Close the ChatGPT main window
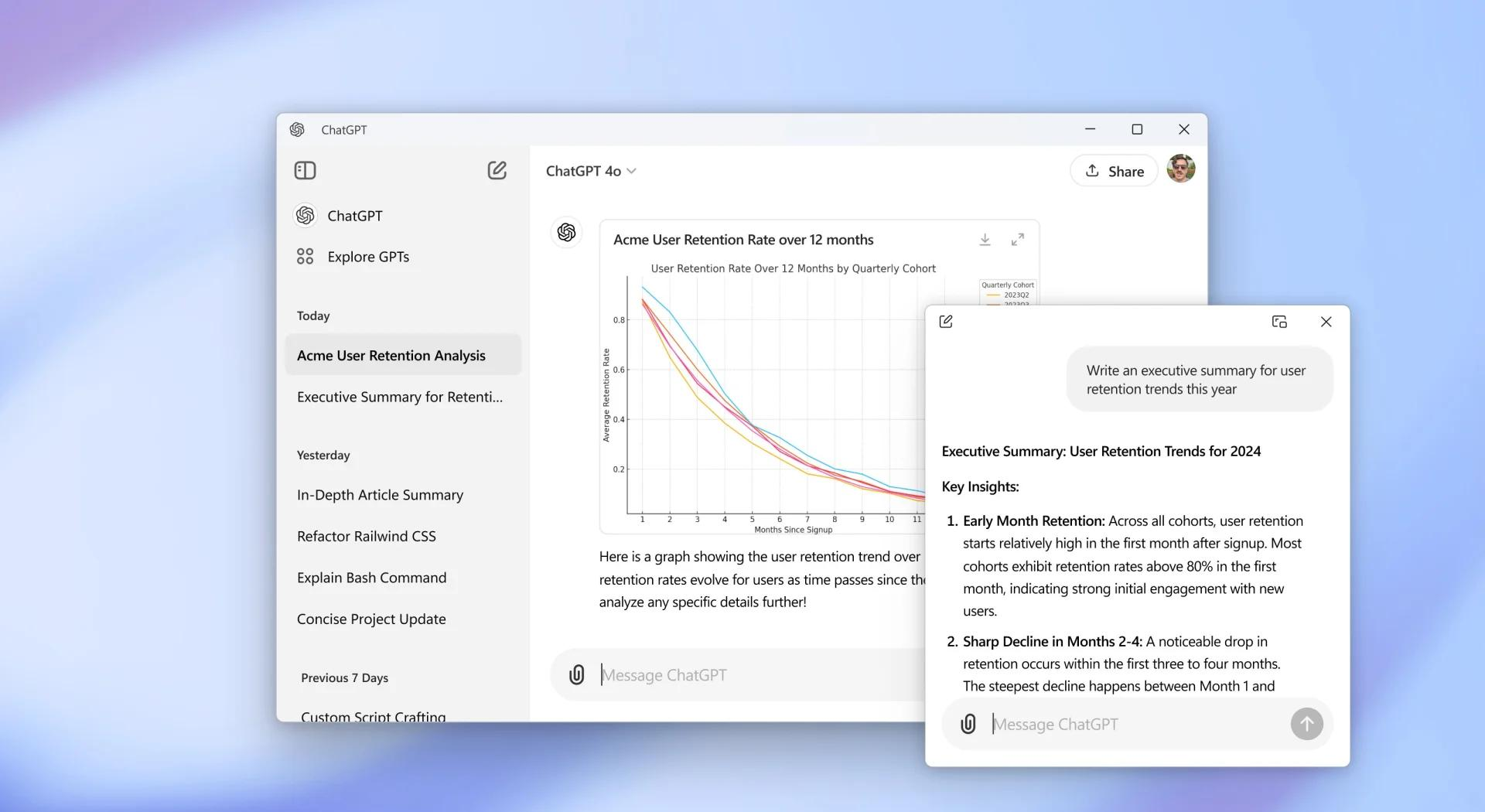 (x=1183, y=129)
